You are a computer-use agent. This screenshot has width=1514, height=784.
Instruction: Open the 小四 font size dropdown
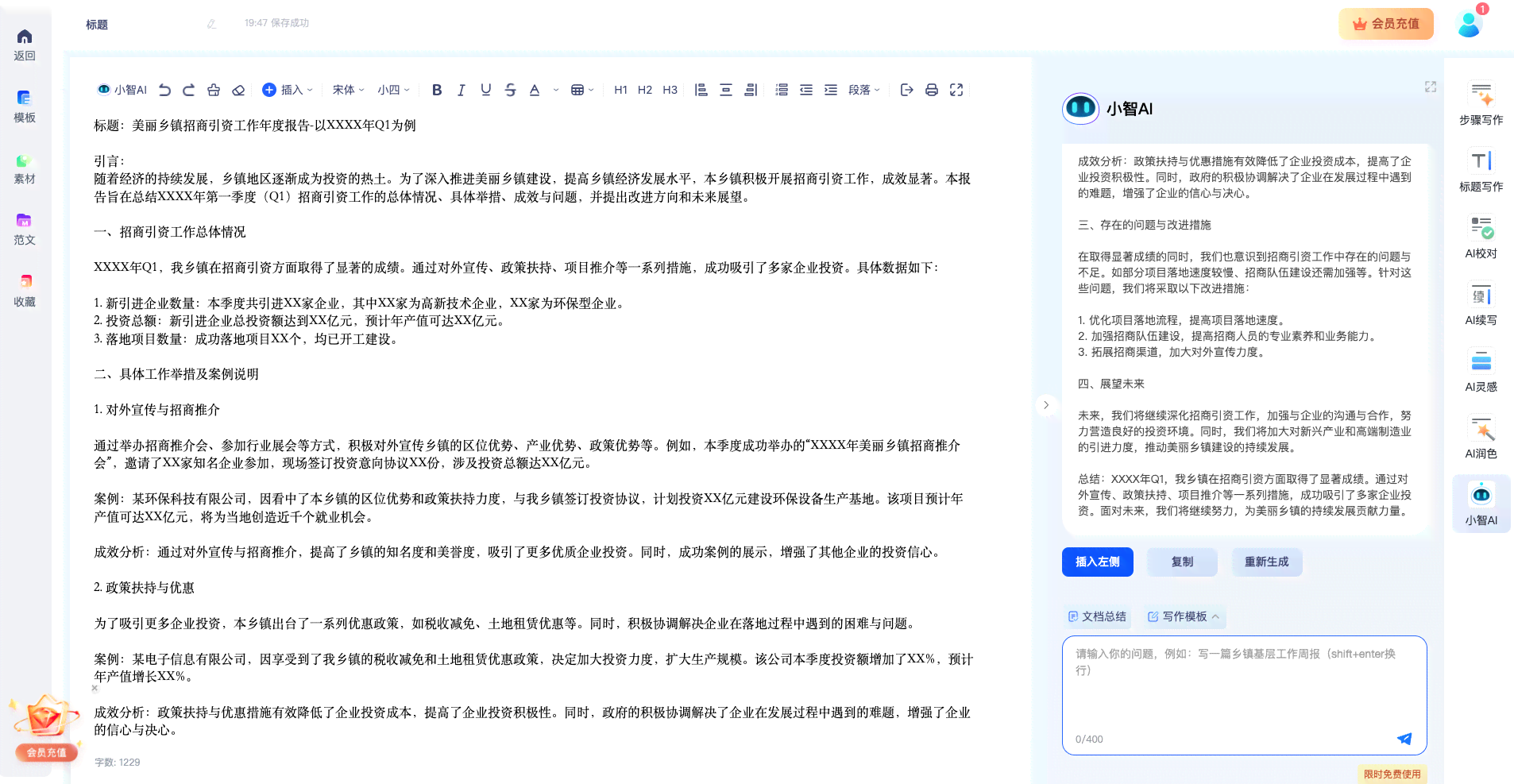tap(393, 90)
